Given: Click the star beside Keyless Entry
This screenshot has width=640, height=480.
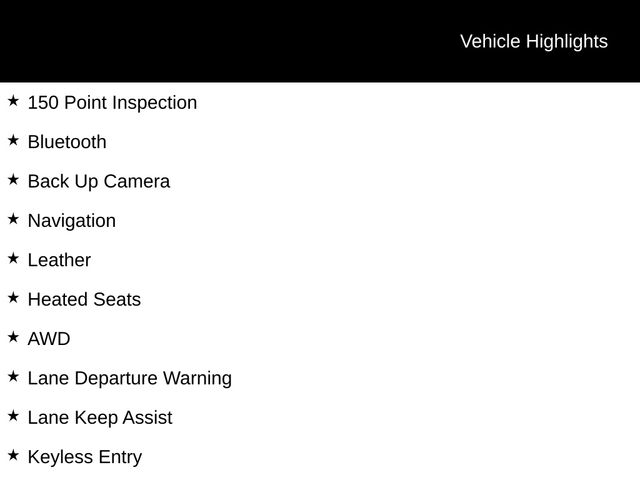Looking at the screenshot, I should [x=13, y=455].
